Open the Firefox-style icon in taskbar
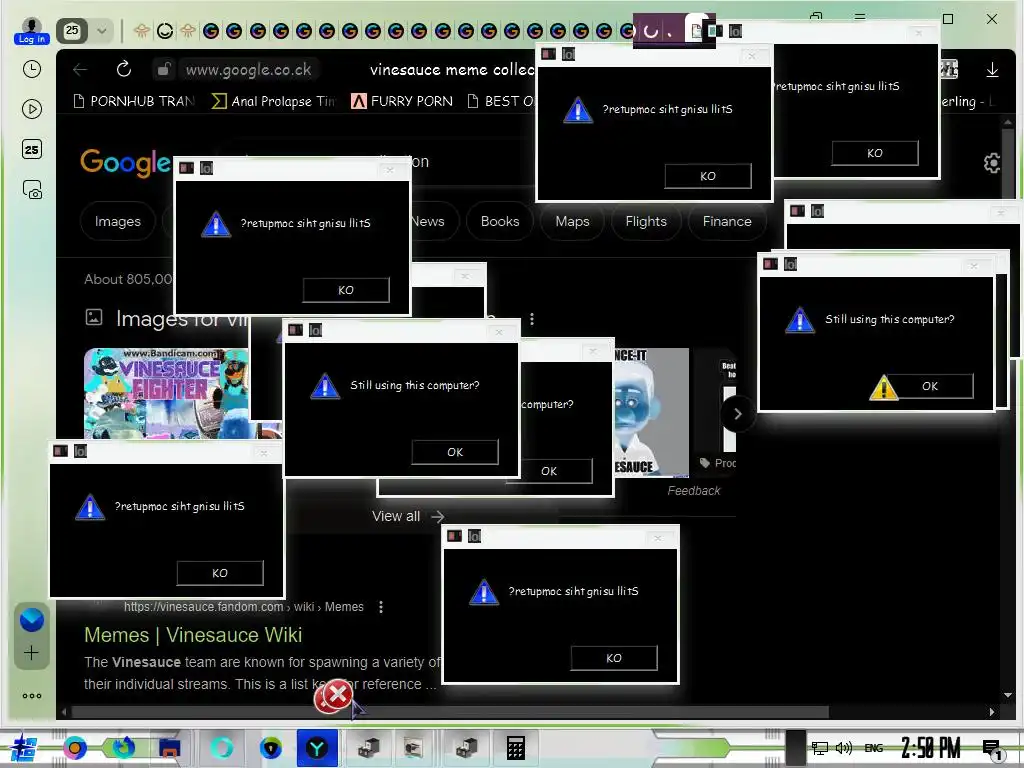This screenshot has width=1024, height=768. 123,747
